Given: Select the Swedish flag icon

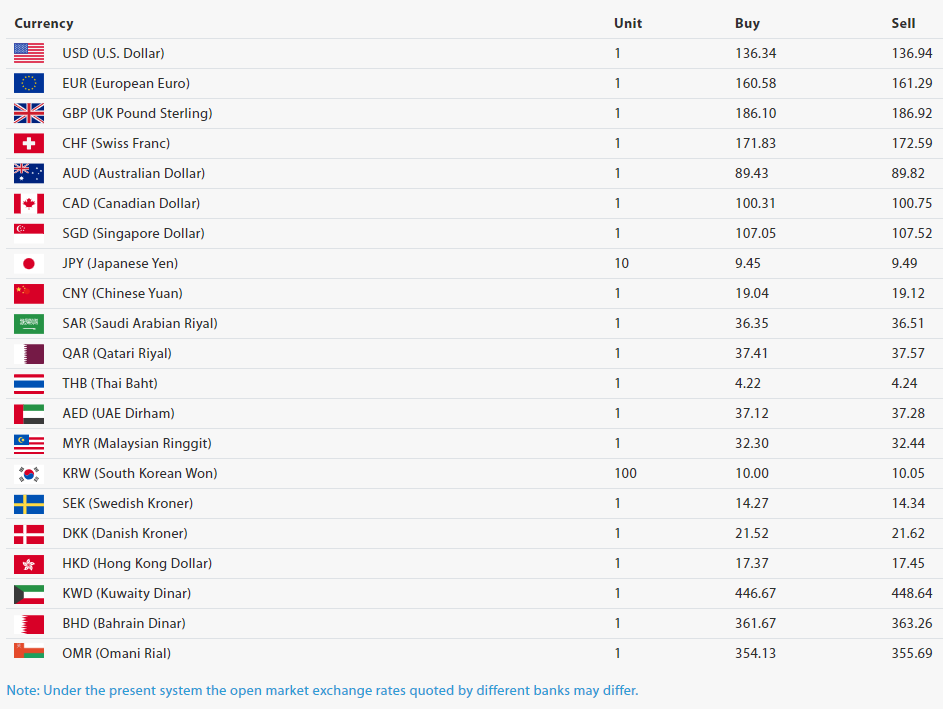Looking at the screenshot, I should coord(29,504).
